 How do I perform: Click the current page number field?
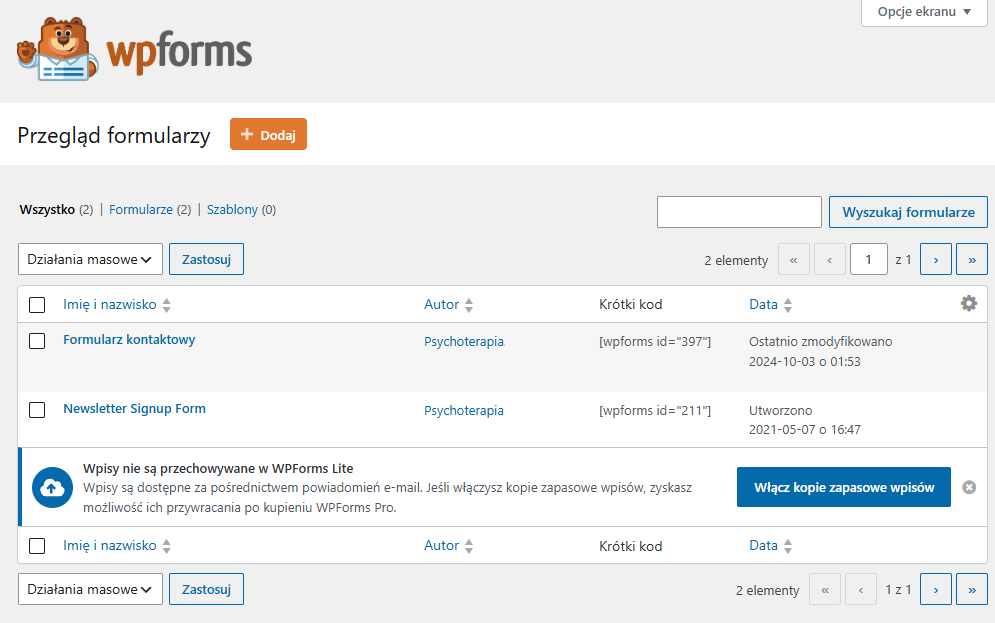[x=868, y=259]
